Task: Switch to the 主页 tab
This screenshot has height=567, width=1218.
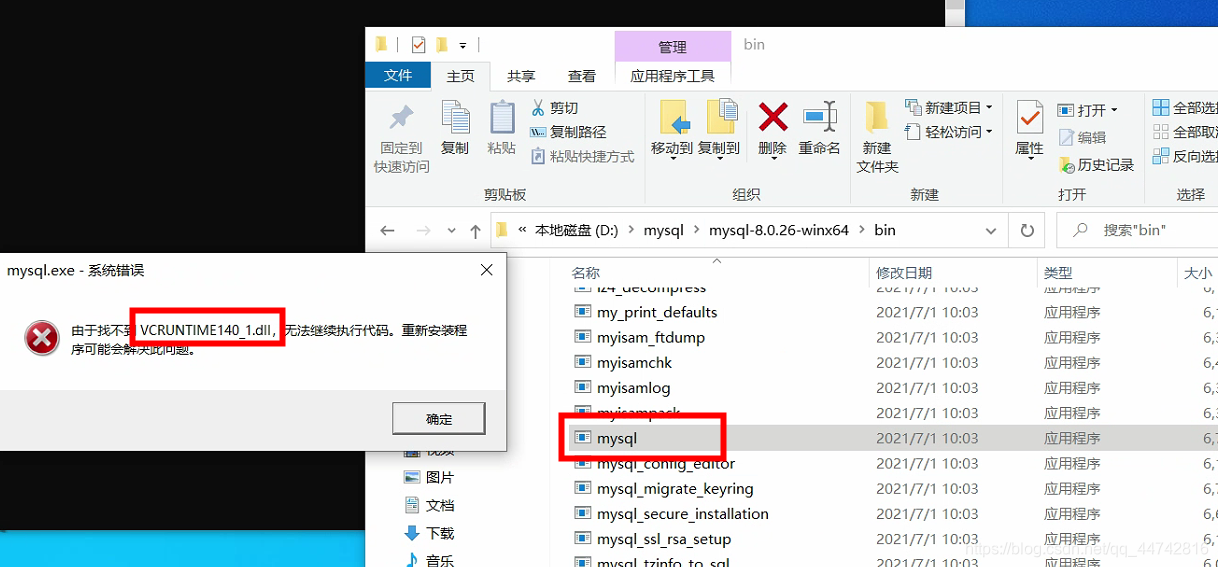Action: coord(460,75)
